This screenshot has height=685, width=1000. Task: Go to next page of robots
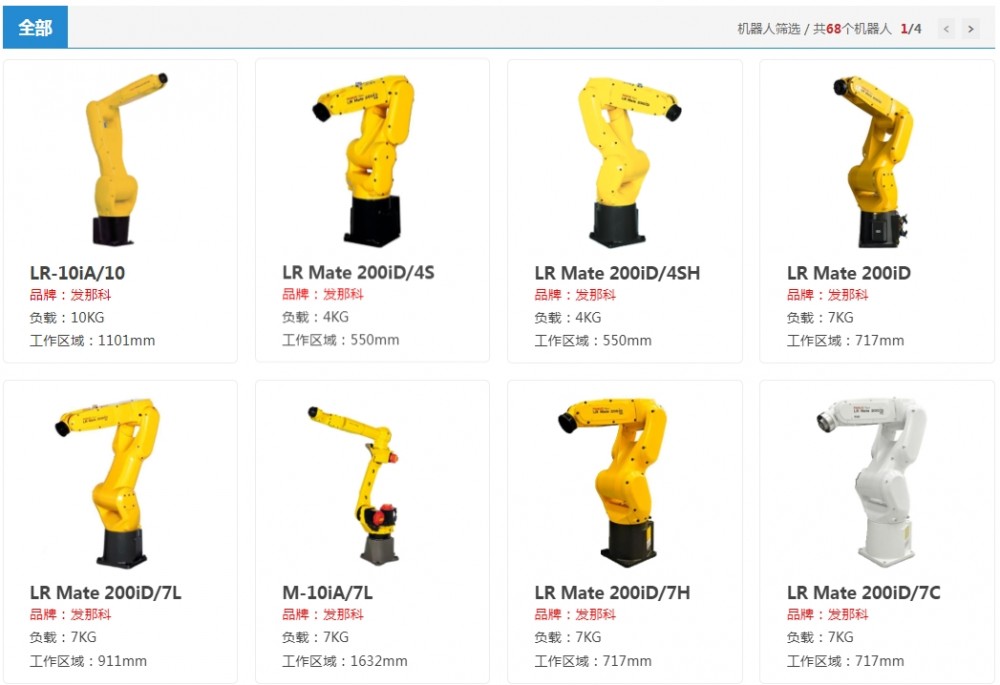coord(971,29)
